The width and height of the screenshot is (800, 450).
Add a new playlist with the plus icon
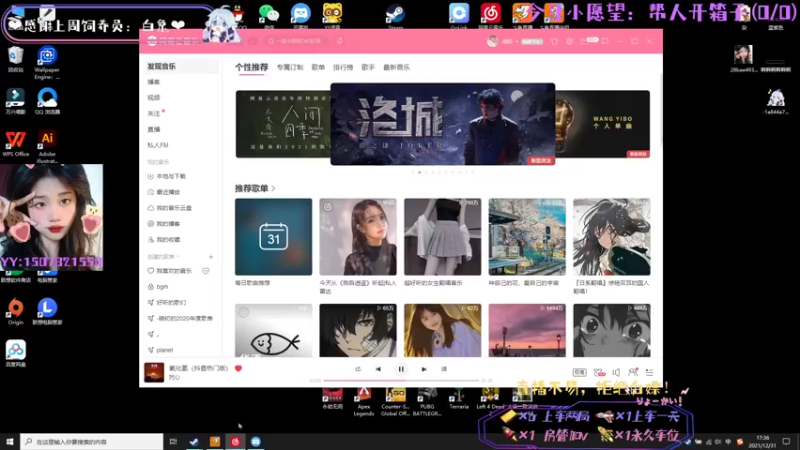click(x=211, y=257)
